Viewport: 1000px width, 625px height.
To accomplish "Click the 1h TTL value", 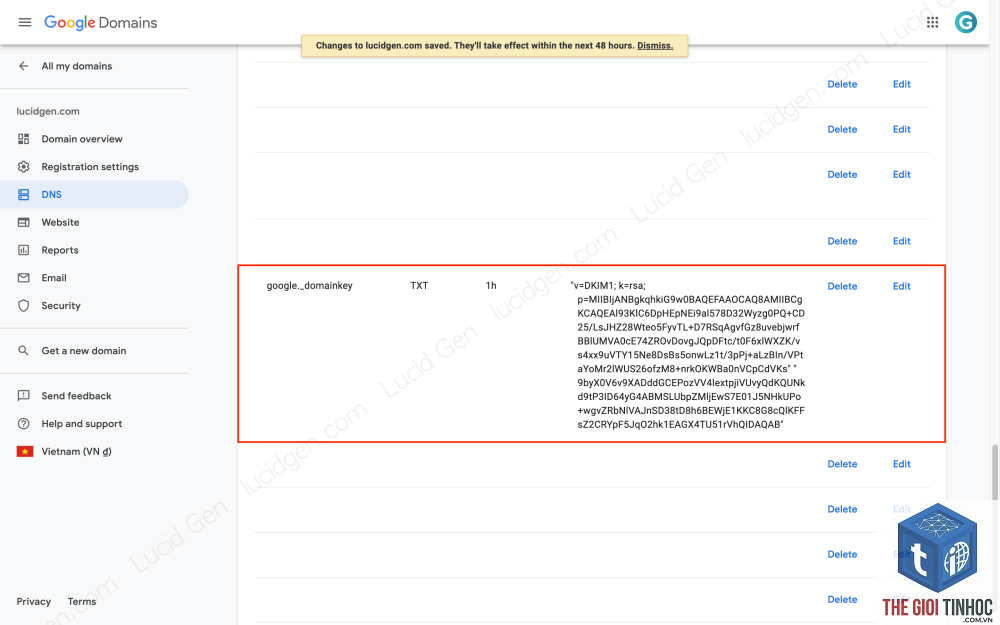I will click(490, 285).
